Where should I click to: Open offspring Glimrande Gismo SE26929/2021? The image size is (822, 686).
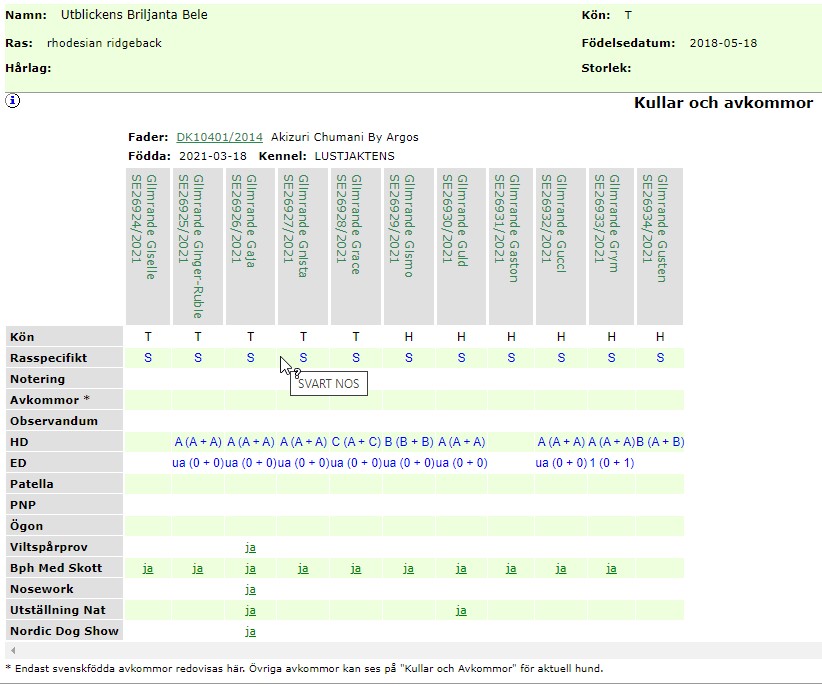(x=402, y=226)
